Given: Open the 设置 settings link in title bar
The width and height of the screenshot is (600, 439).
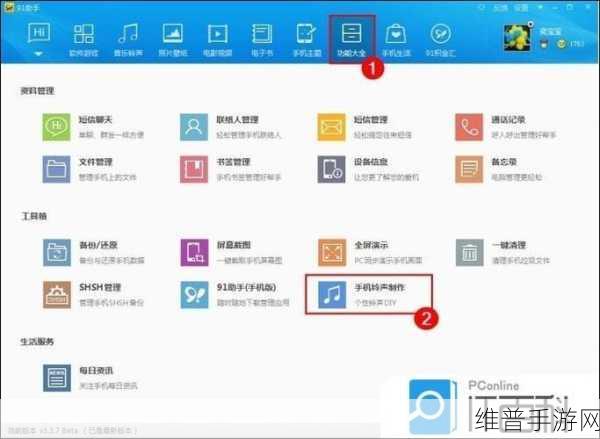Looking at the screenshot, I should pyautogui.click(x=521, y=7).
